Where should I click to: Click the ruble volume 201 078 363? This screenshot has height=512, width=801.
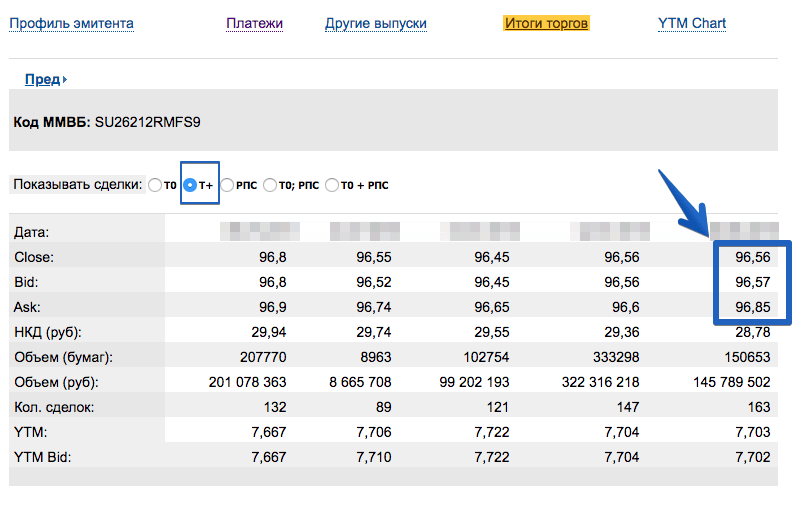click(x=247, y=382)
